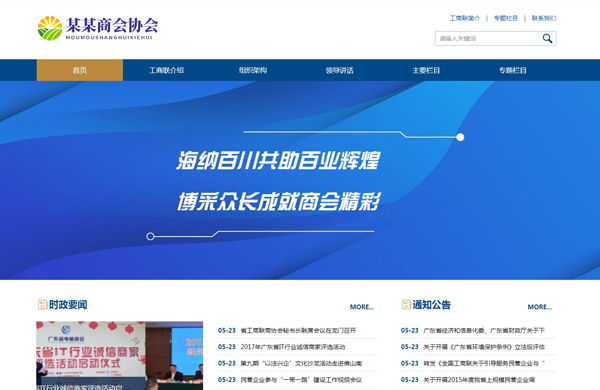Image resolution: width=600 pixels, height=390 pixels.
Task: Click the 某某商会协会 logo
Action: coord(98,28)
